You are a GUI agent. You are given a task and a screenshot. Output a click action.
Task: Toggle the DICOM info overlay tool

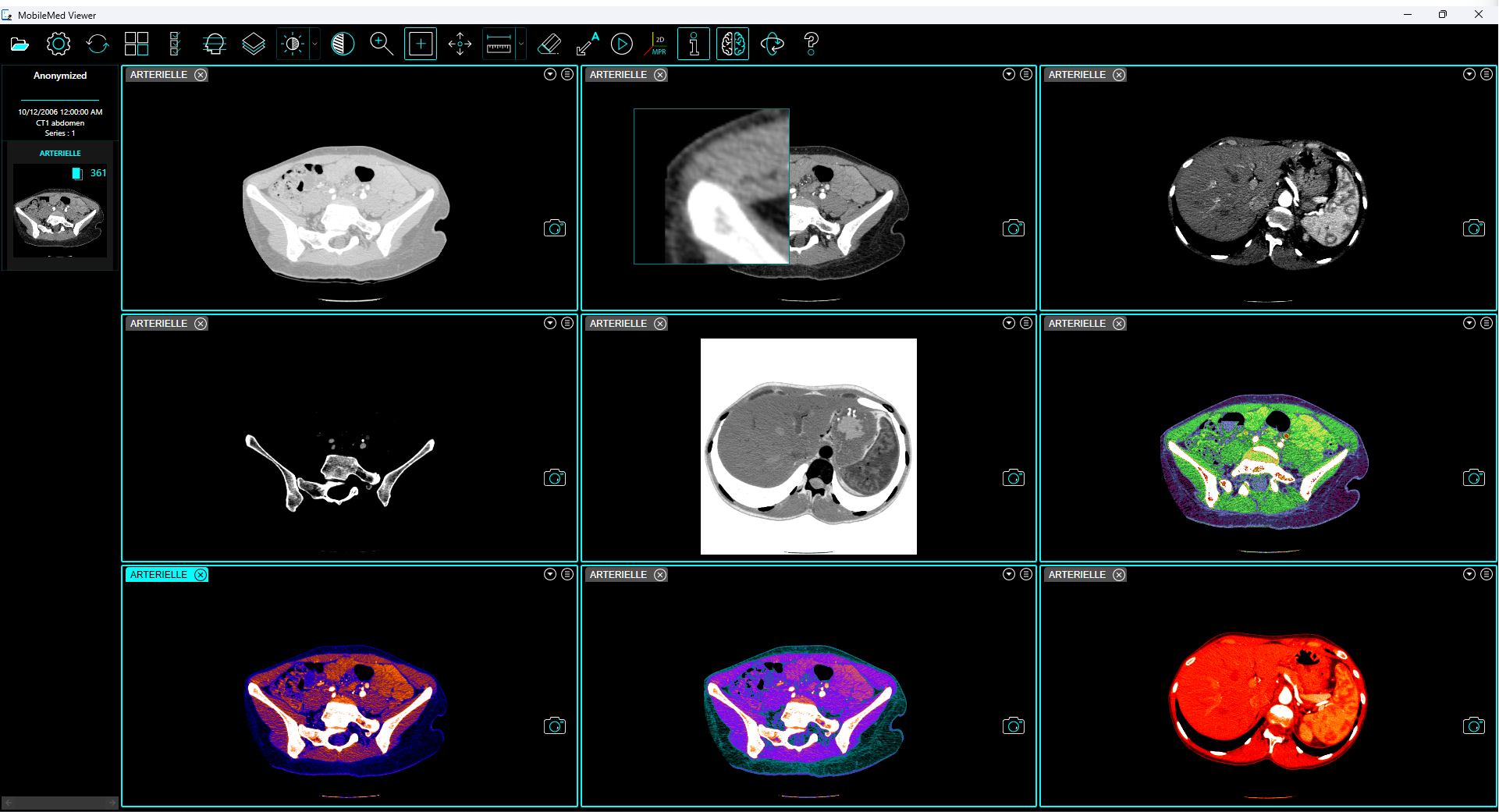[693, 44]
